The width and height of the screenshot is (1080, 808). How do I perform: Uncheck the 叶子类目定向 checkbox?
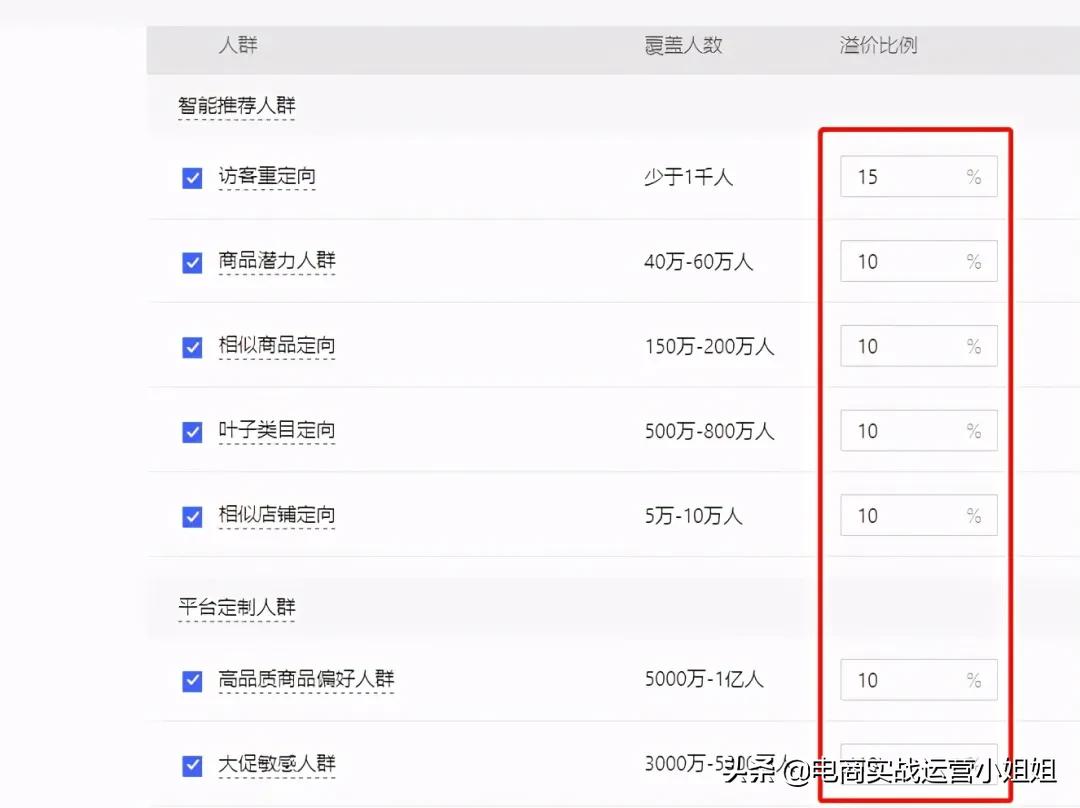[192, 430]
